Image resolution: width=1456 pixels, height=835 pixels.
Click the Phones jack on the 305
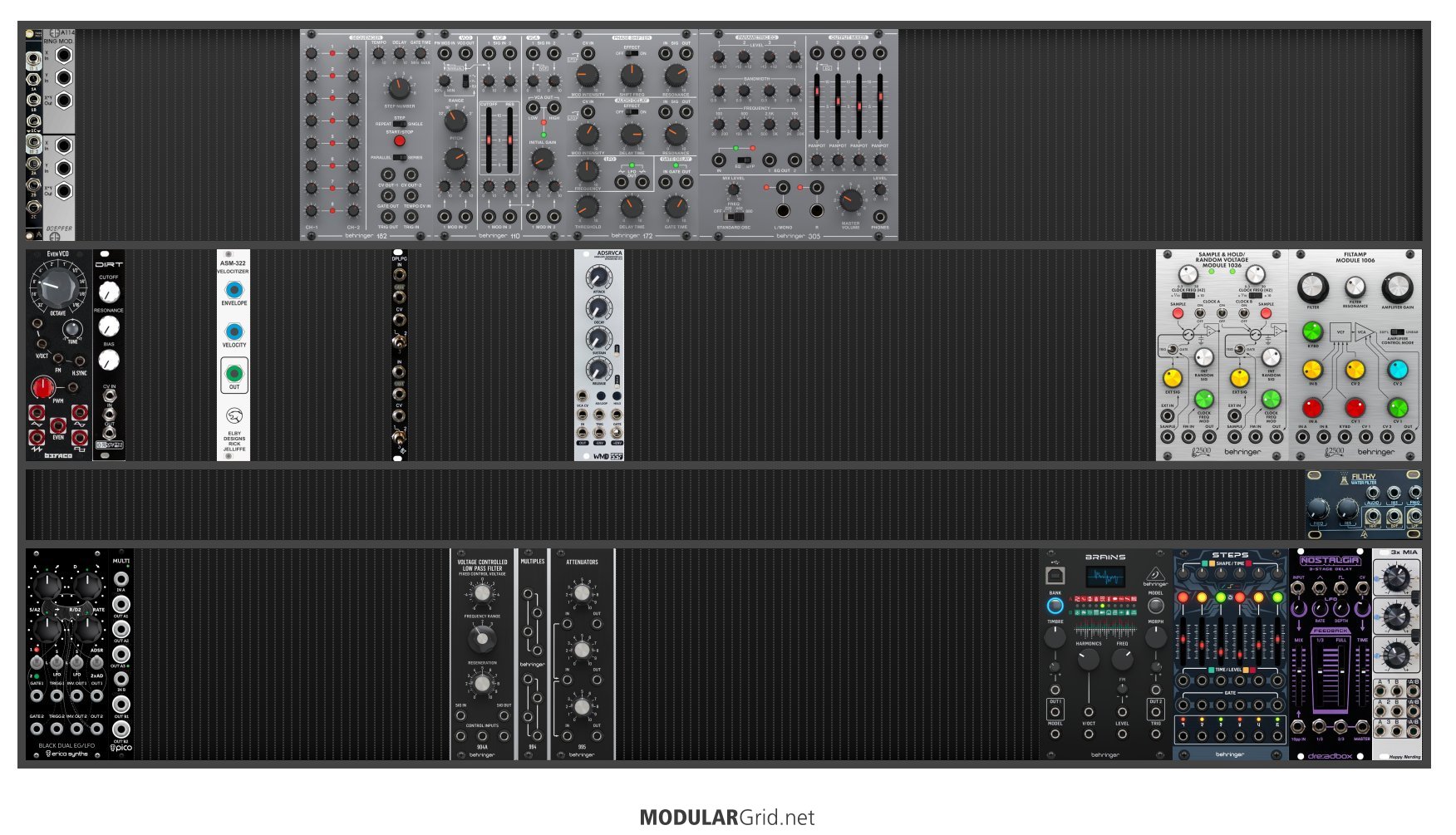tap(880, 215)
